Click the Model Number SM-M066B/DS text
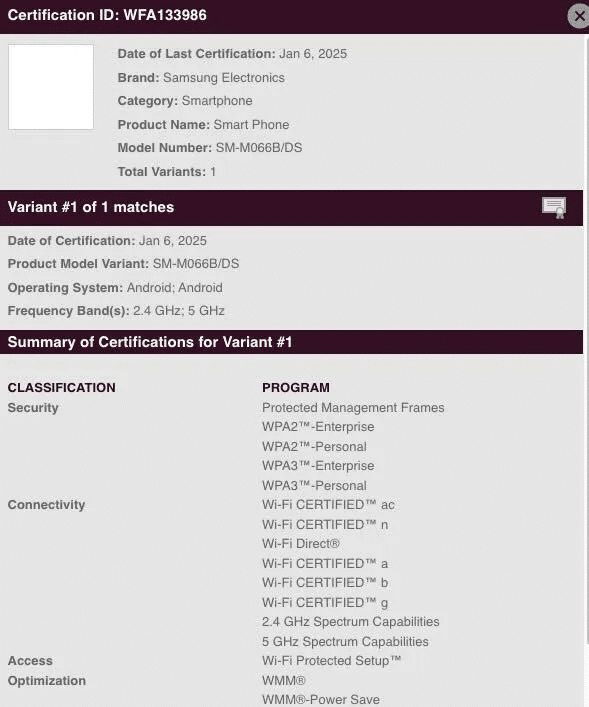The width and height of the screenshot is (589, 707). pyautogui.click(x=210, y=148)
